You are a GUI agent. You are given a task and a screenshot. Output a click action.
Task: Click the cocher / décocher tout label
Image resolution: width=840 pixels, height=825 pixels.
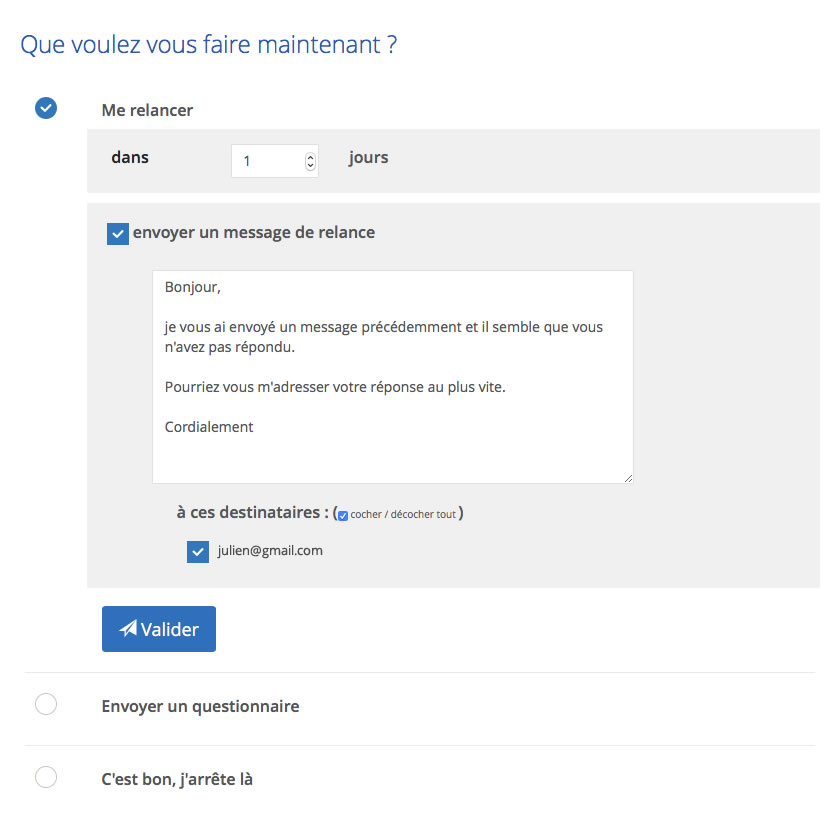(x=403, y=514)
